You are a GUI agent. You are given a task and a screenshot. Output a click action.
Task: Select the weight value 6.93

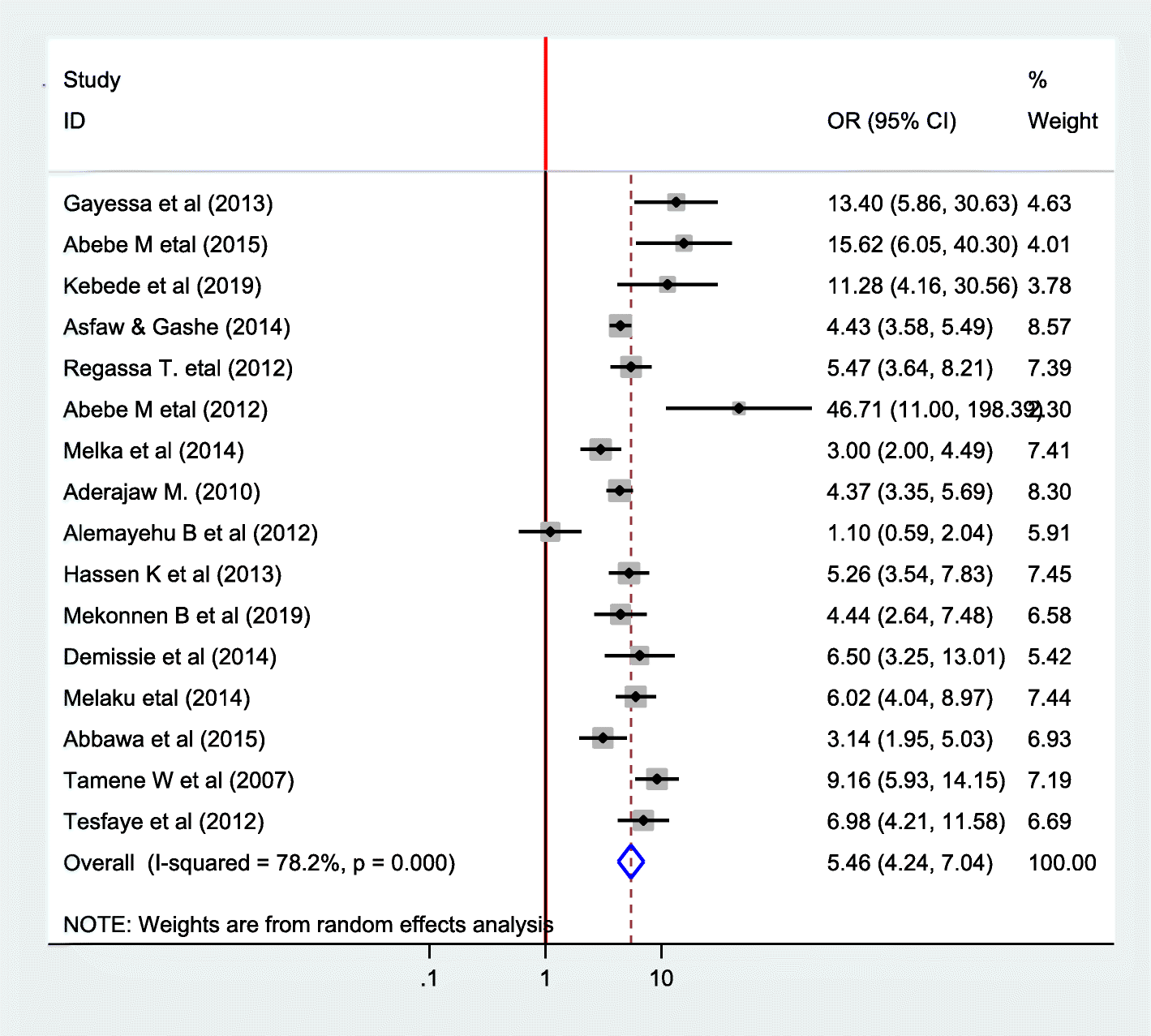(1050, 739)
